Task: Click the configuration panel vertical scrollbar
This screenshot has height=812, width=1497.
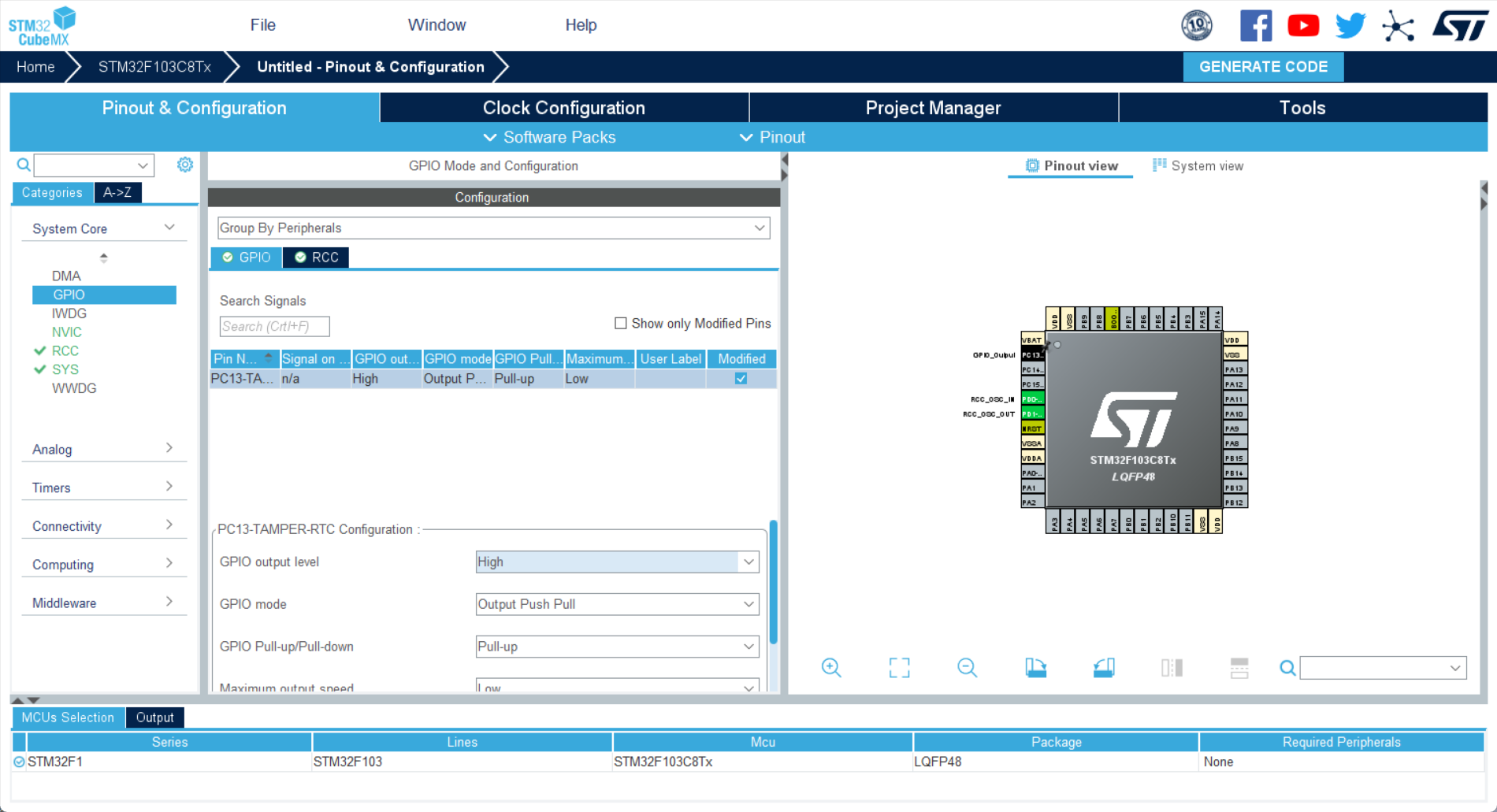Action: pyautogui.click(x=774, y=582)
